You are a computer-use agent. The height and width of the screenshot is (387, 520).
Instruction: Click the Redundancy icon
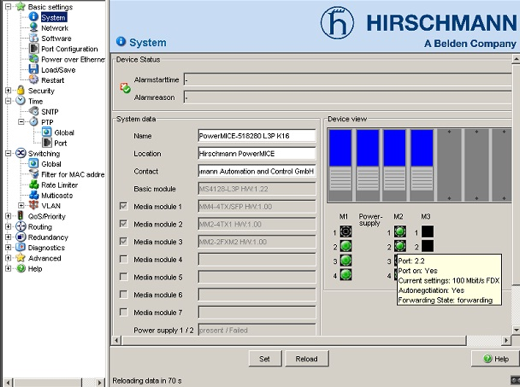tap(21, 237)
